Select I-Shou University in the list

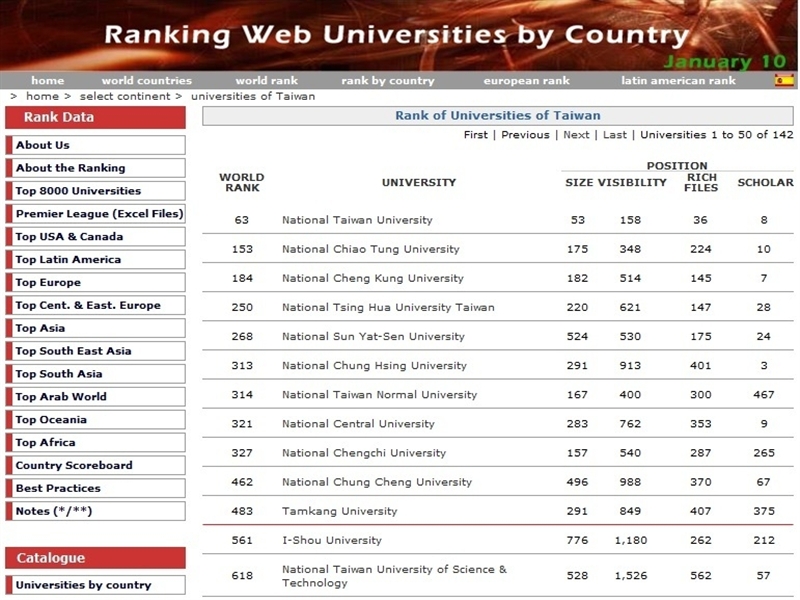tap(331, 540)
